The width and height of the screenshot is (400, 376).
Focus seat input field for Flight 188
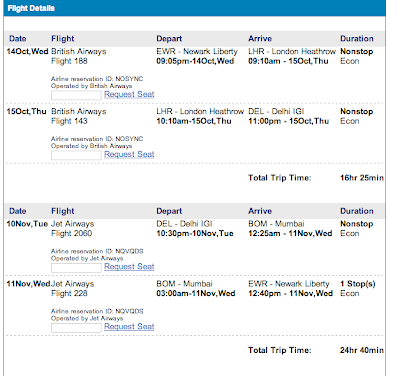(x=76, y=95)
